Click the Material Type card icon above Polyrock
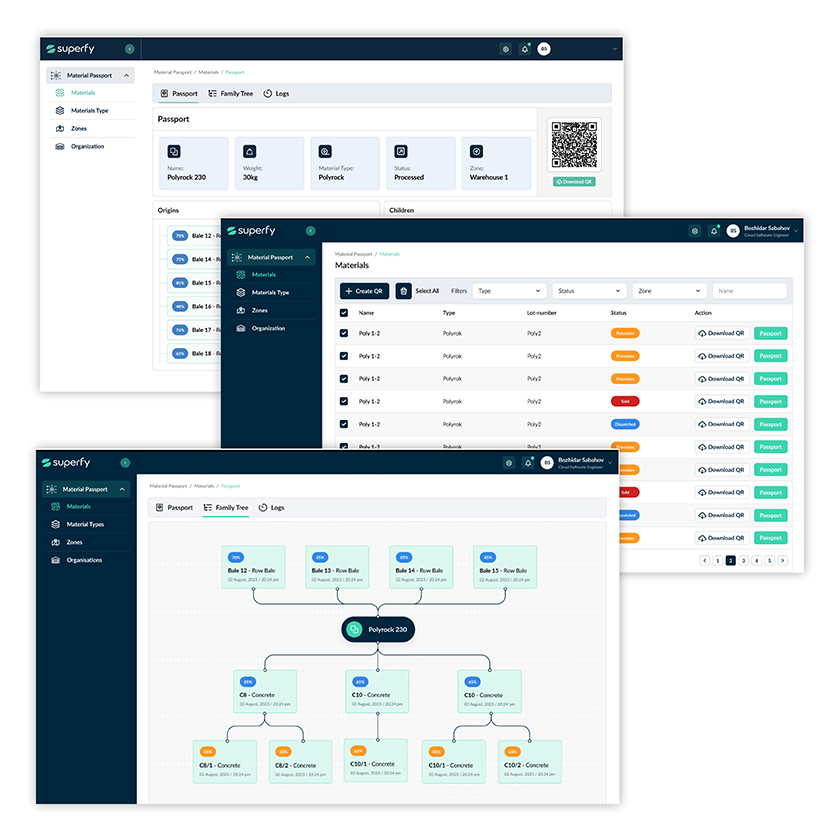The width and height of the screenshot is (840, 840). [x=325, y=151]
